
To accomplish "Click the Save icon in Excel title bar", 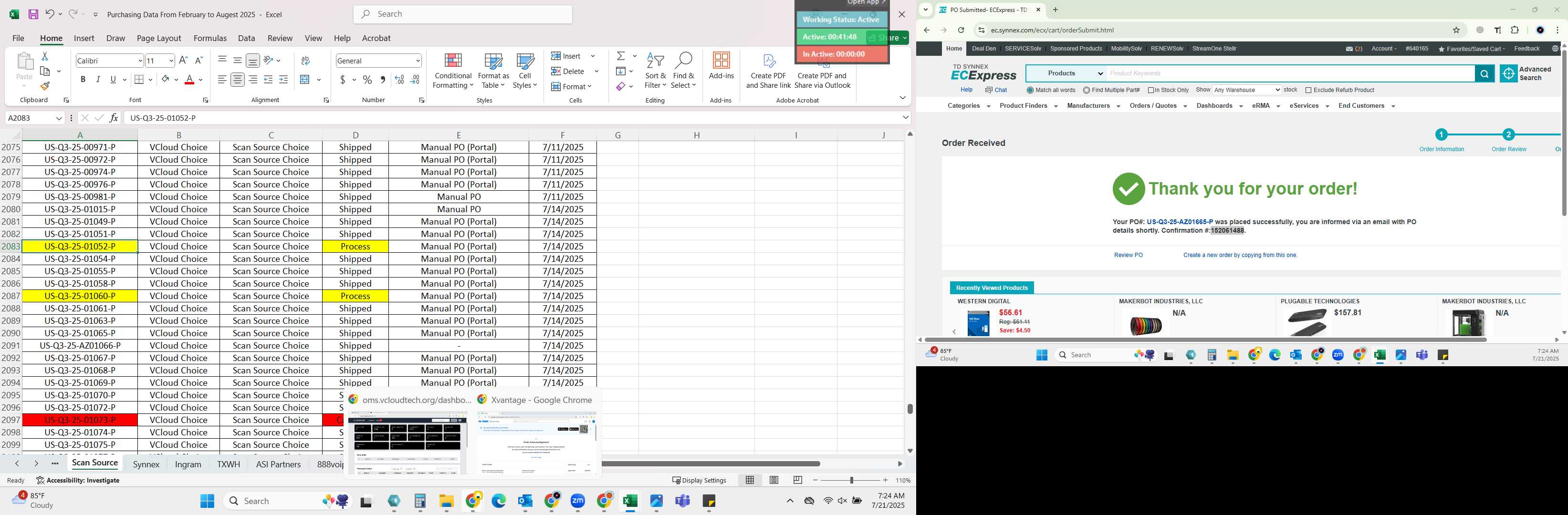I will click(33, 14).
